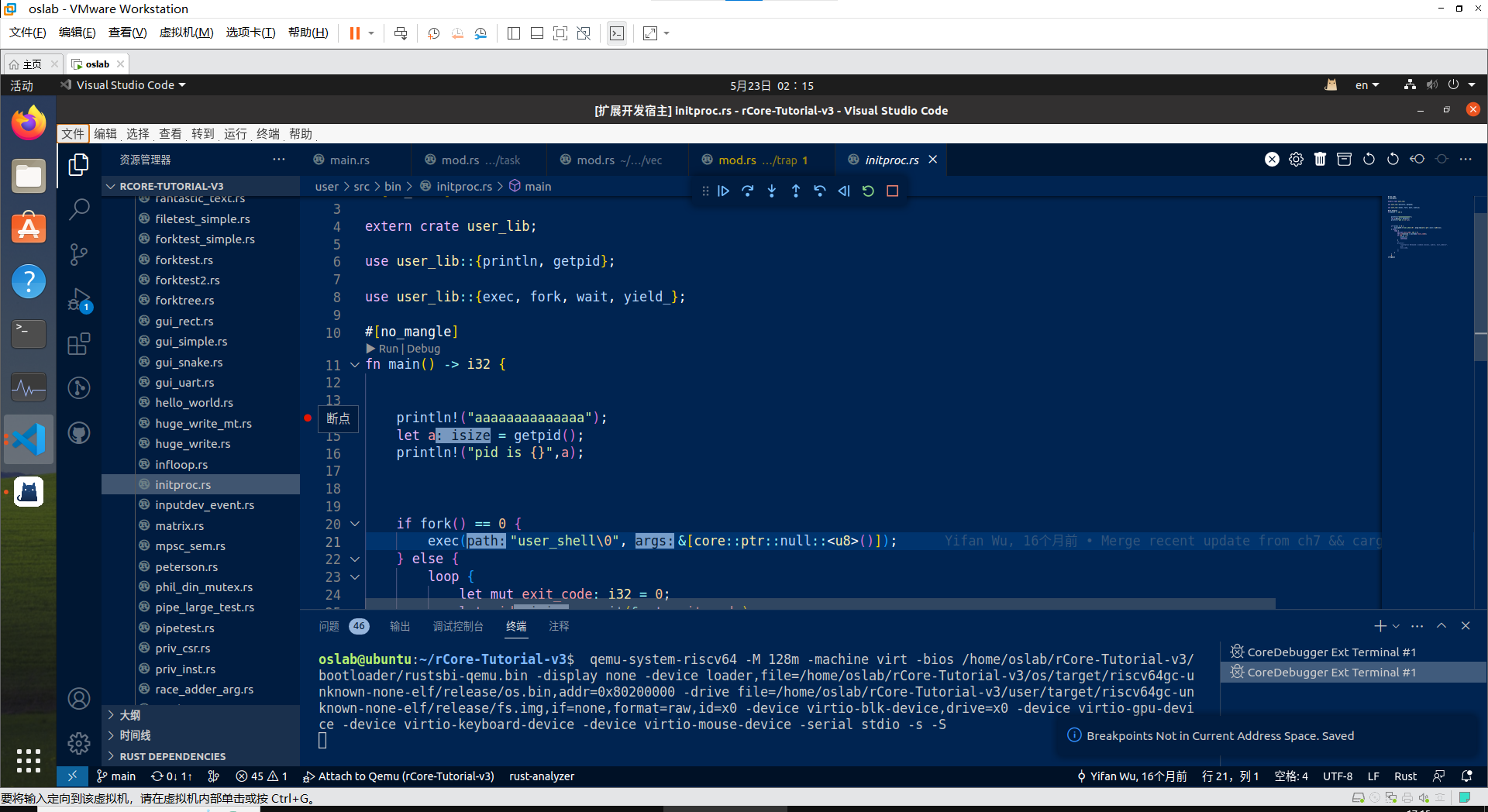Switch to the 调试控制台 debug console tab
The image size is (1488, 812).
pyautogui.click(x=458, y=626)
